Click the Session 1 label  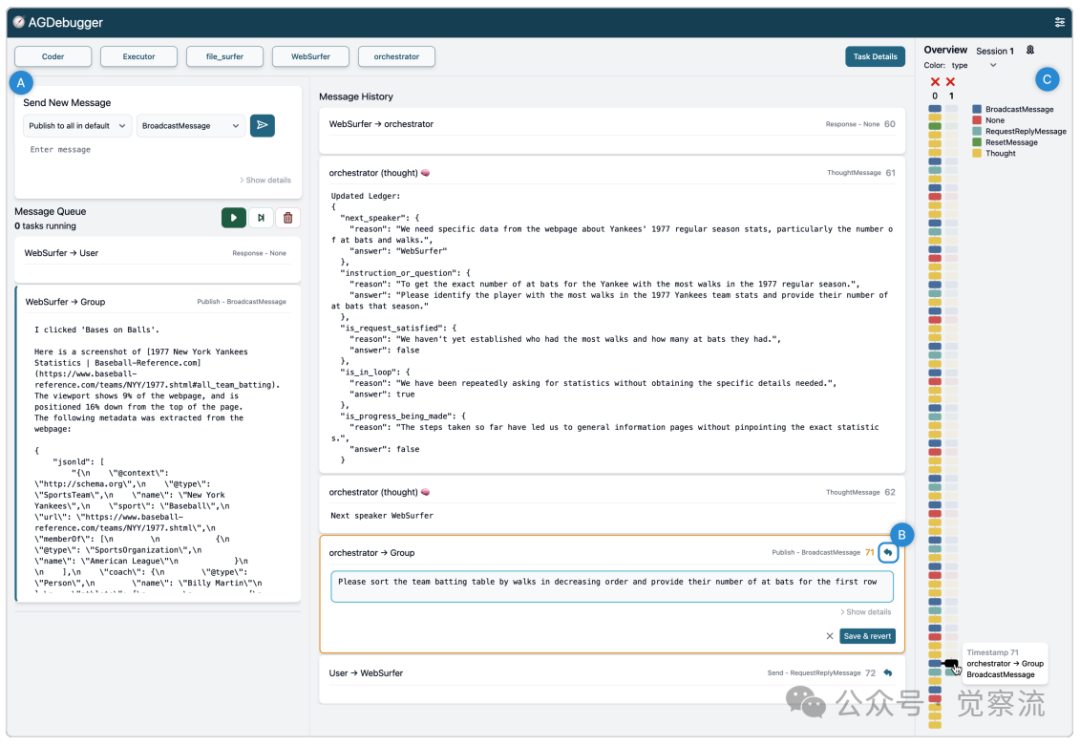click(995, 51)
